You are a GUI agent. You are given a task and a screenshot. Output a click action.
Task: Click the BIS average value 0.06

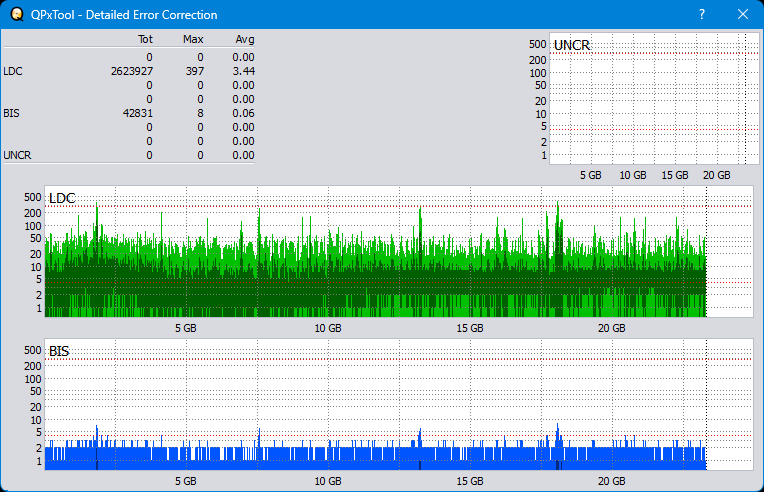[x=243, y=113]
